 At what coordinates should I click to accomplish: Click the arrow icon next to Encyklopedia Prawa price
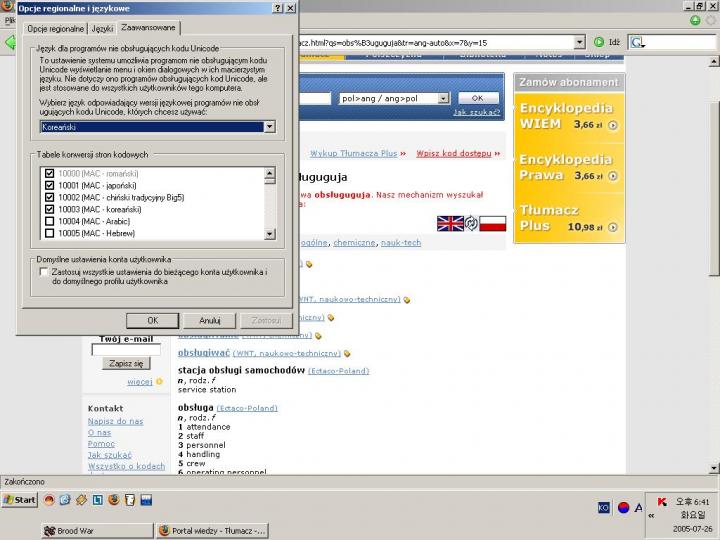pyautogui.click(x=613, y=176)
